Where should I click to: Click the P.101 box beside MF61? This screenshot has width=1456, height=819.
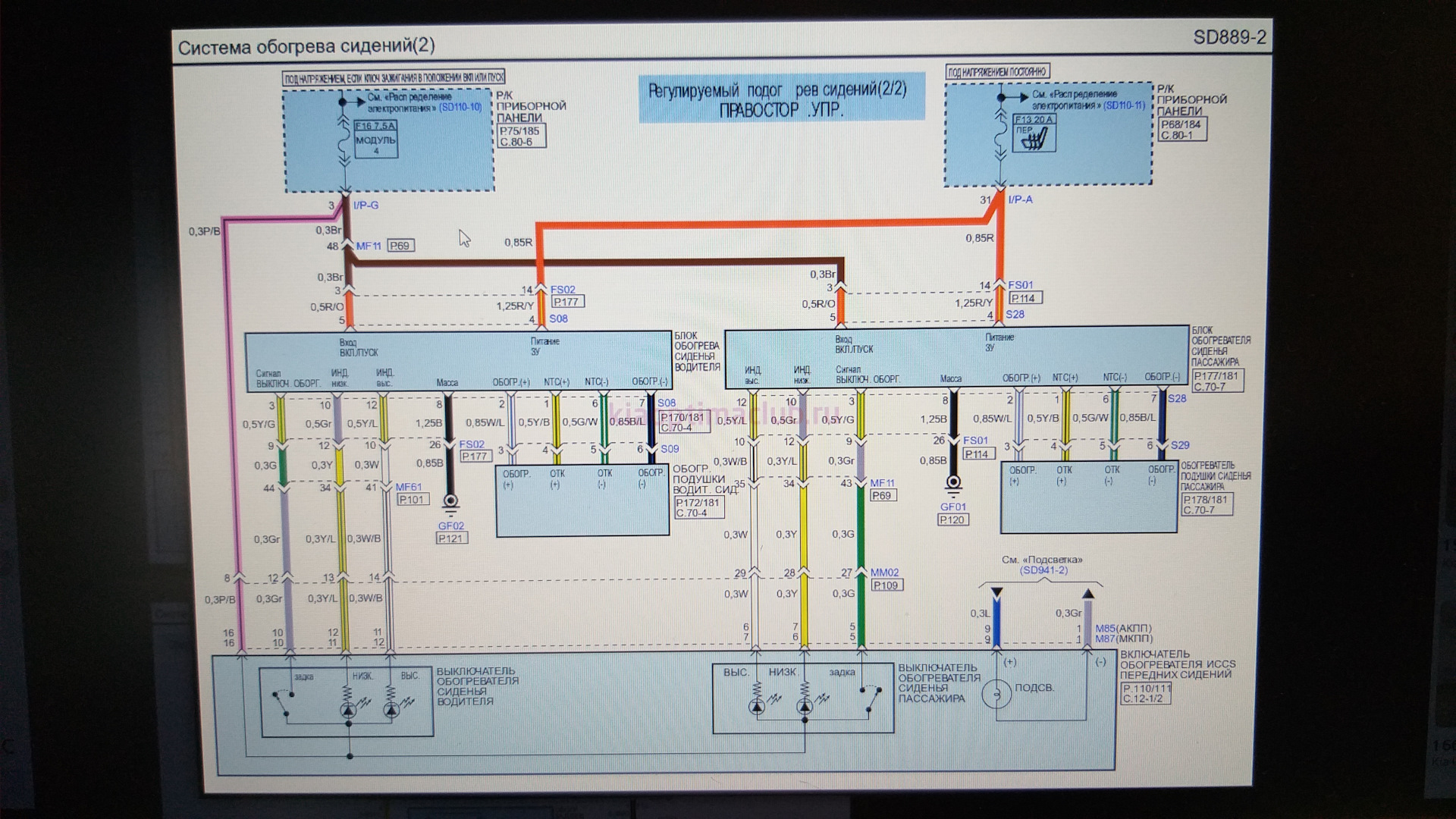[413, 500]
